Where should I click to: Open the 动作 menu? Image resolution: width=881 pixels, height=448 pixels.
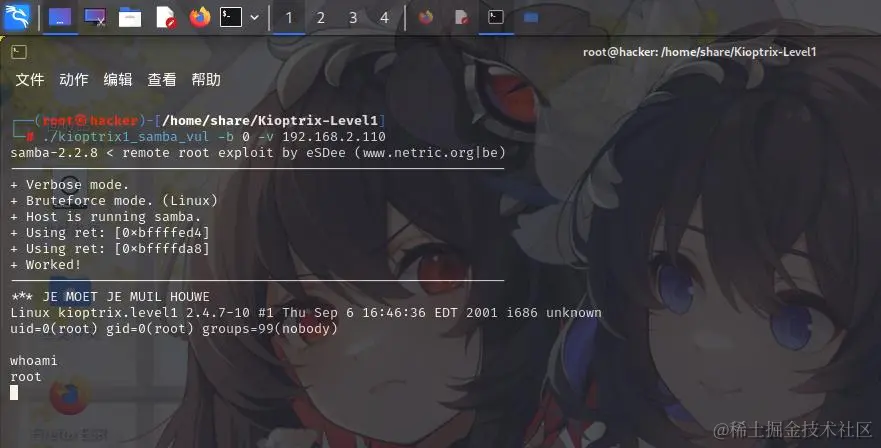(x=74, y=80)
